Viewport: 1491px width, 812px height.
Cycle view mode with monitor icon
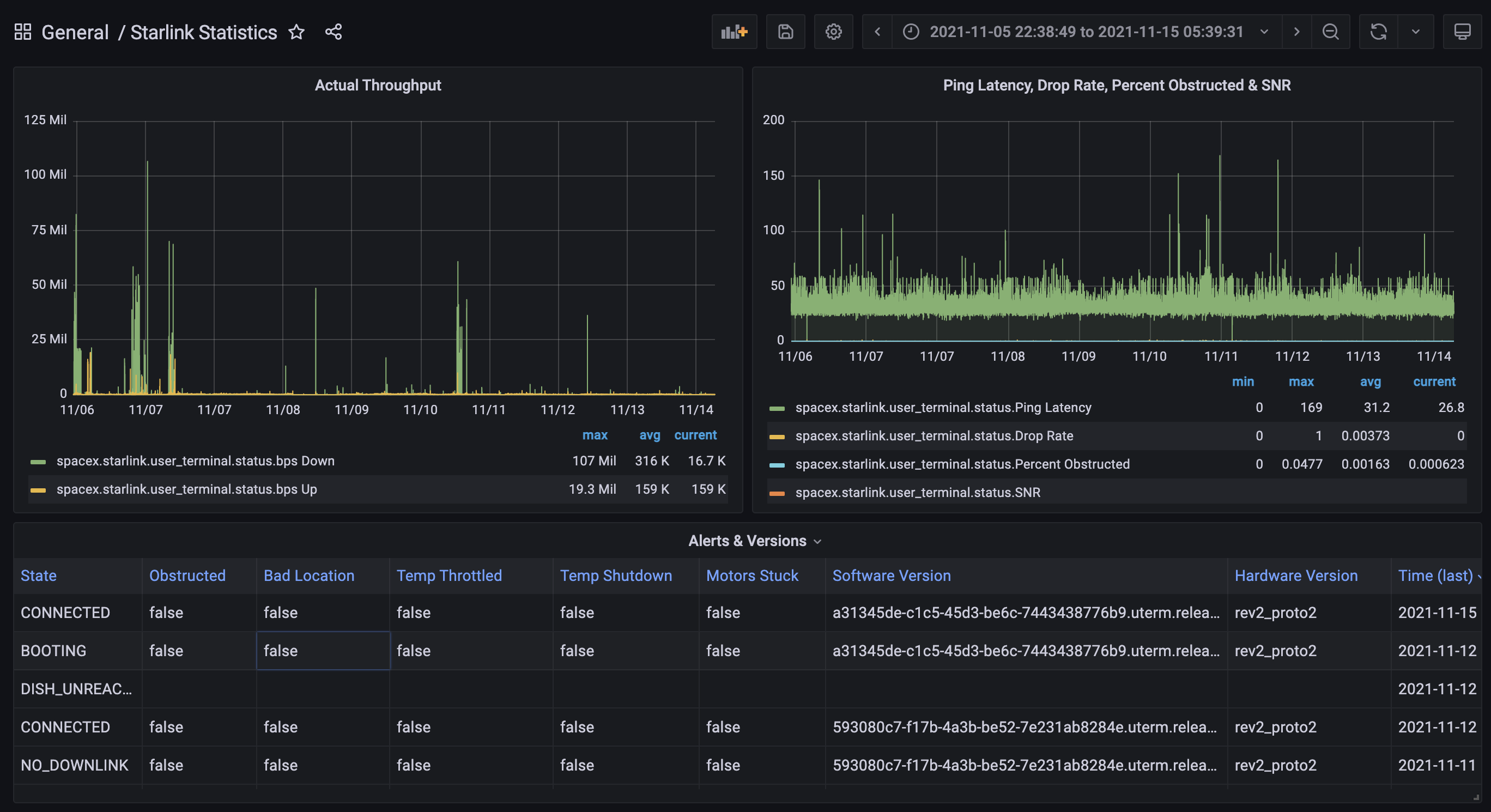pos(1462,32)
